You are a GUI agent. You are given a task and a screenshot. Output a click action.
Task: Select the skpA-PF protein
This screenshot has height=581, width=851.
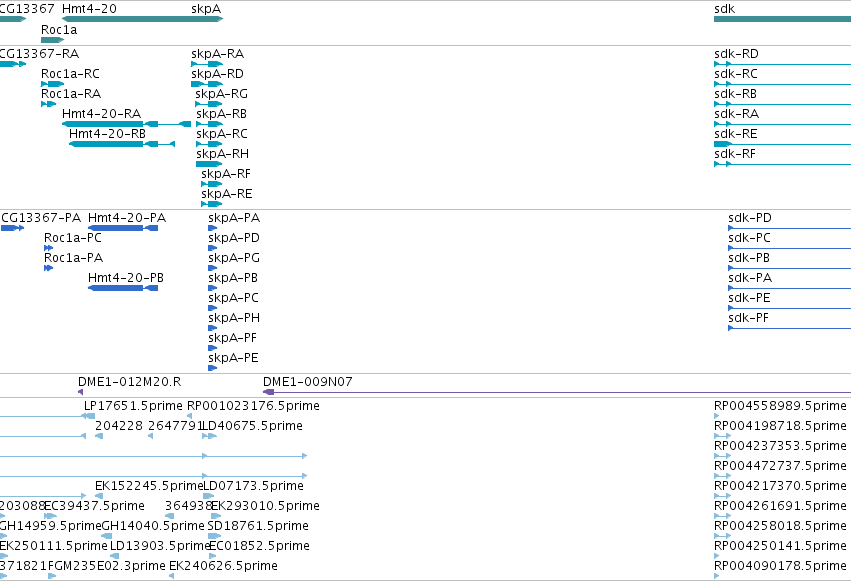click(232, 339)
